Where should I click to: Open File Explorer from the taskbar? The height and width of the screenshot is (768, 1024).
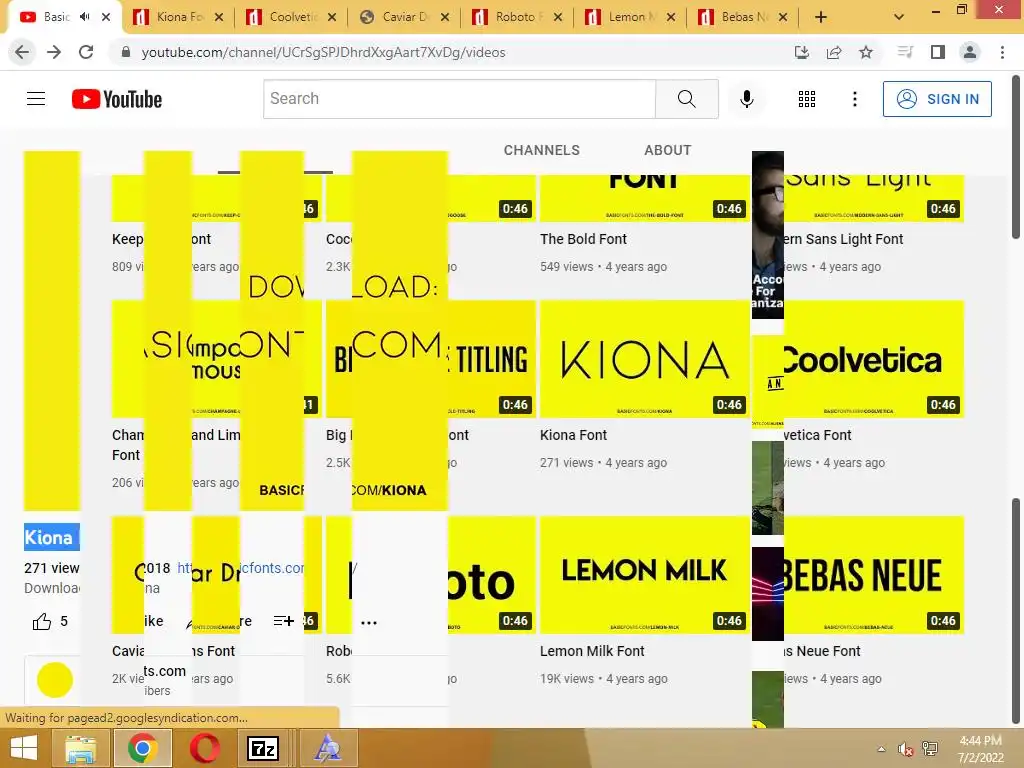tap(80, 748)
